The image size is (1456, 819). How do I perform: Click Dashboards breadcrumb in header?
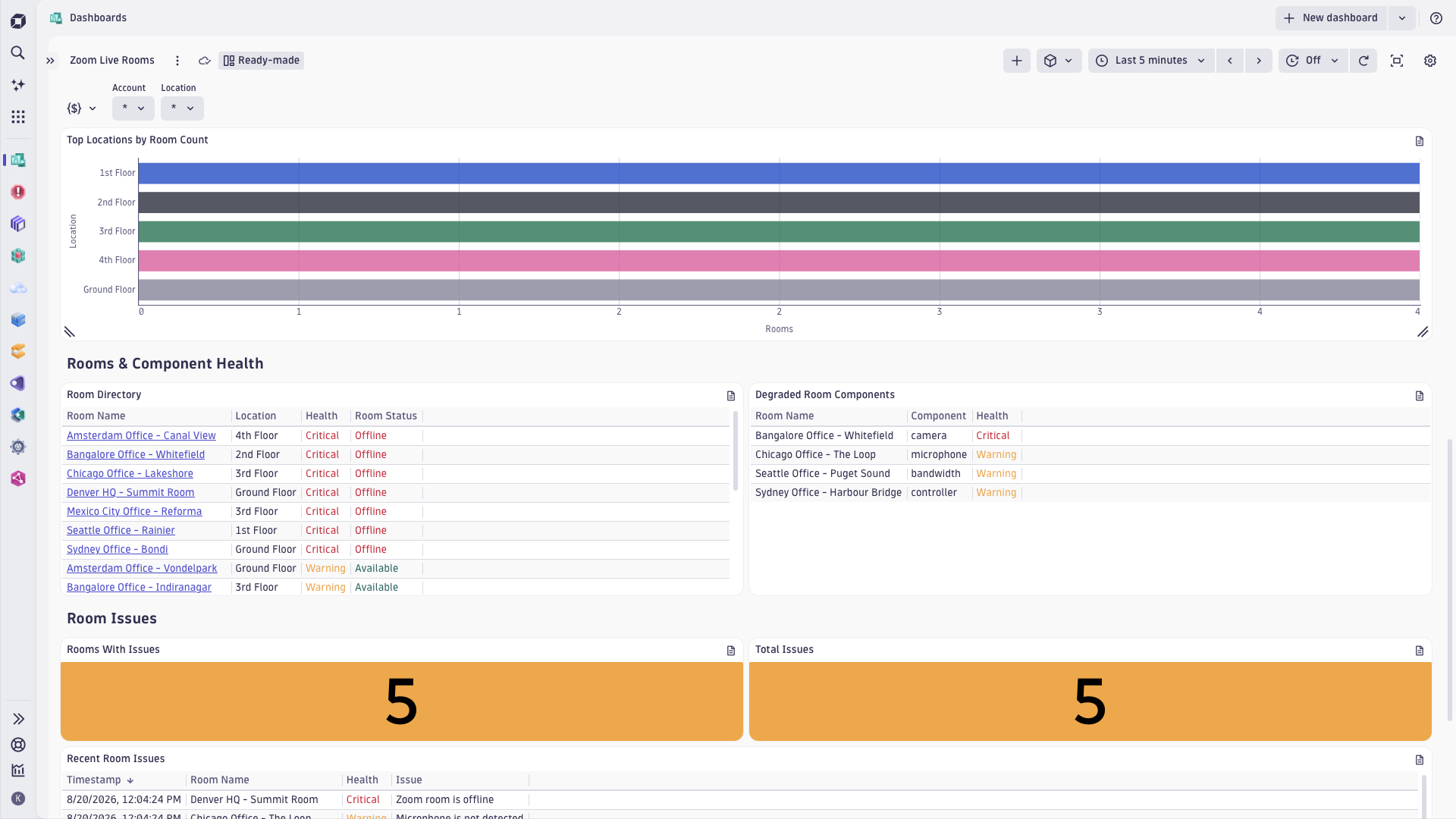click(98, 18)
